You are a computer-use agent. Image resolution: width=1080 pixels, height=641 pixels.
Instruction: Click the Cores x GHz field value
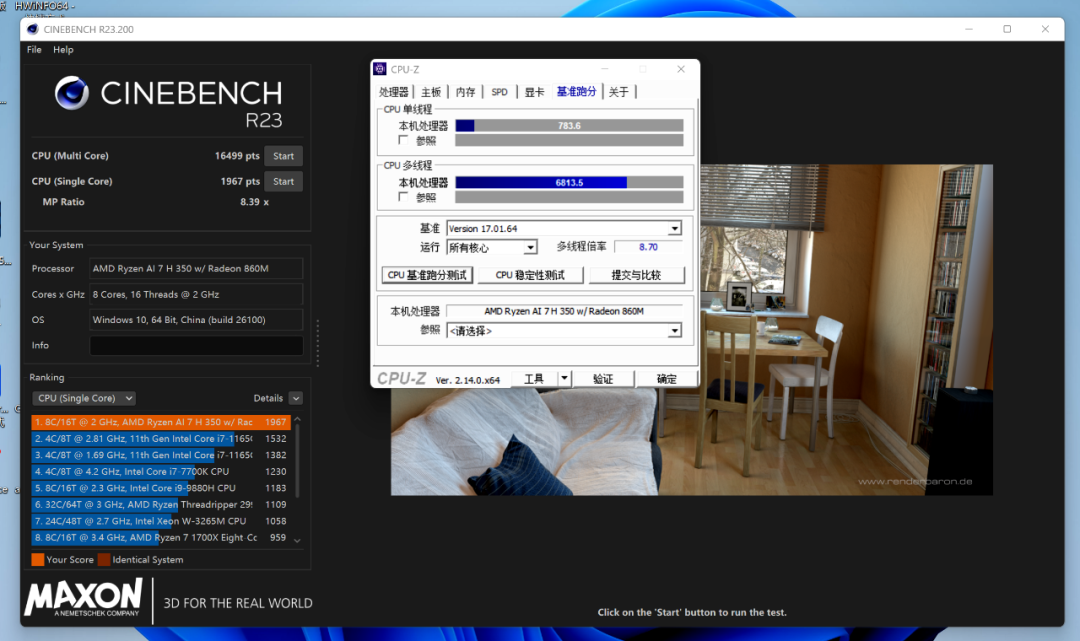tap(196, 294)
